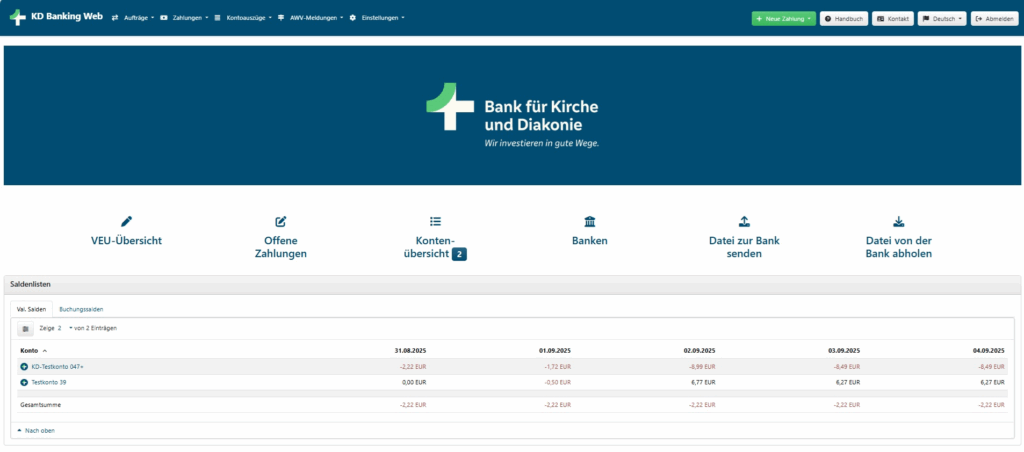
Task: Click the edit icon above Offene Zahlungen
Action: pyautogui.click(x=281, y=221)
